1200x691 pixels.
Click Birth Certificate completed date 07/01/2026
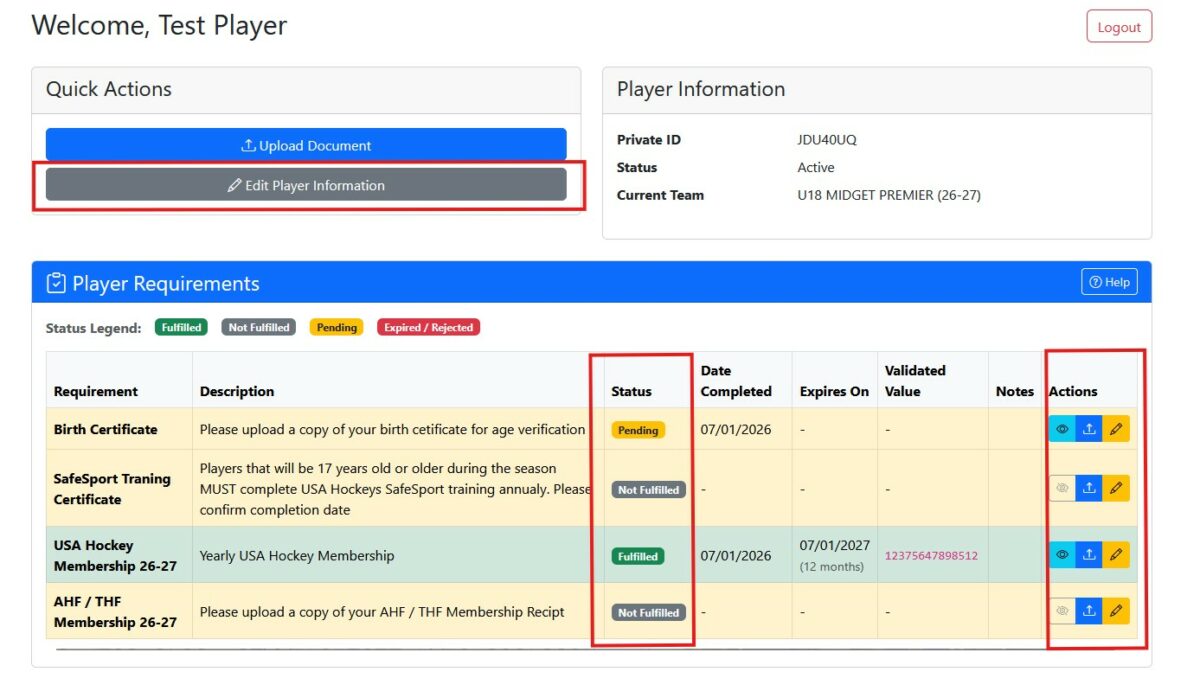tap(736, 429)
